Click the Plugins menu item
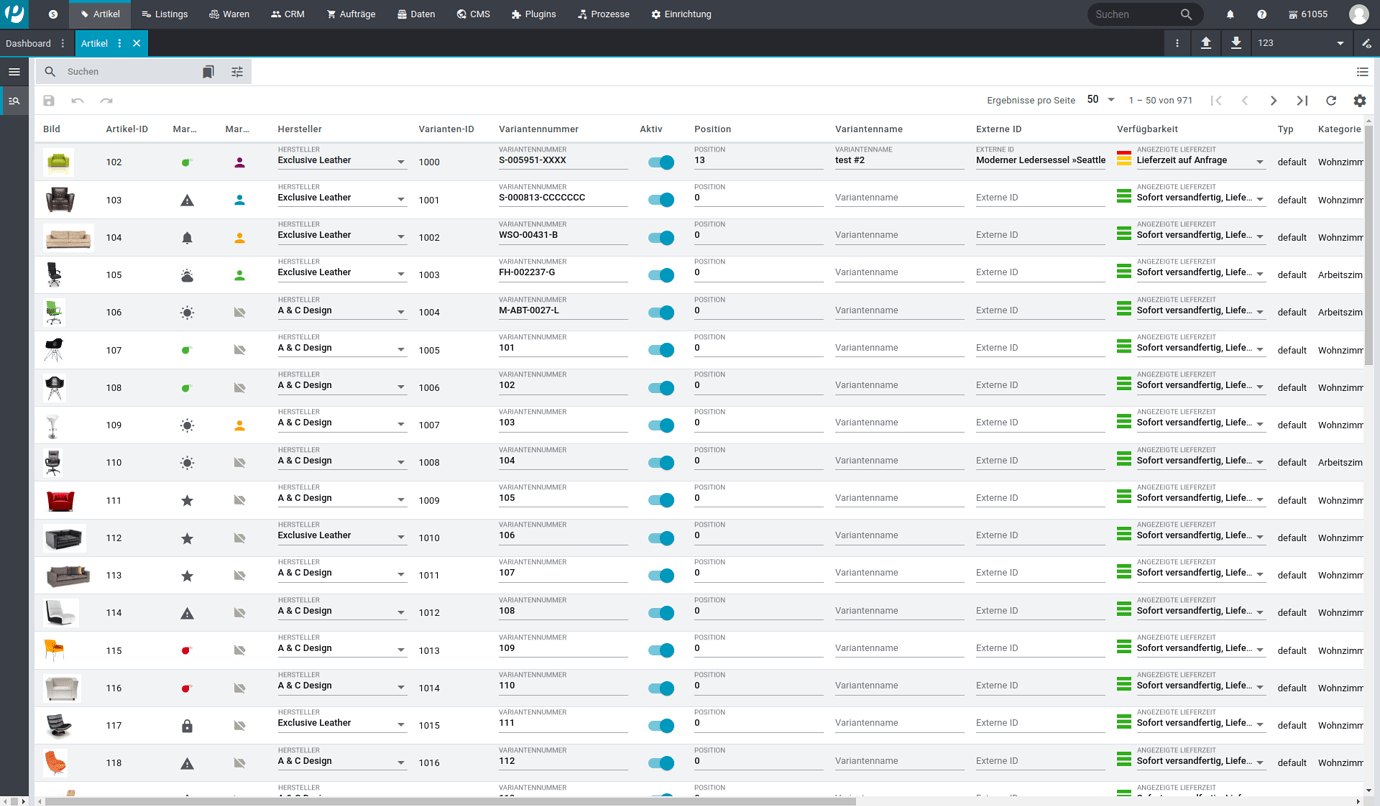Viewport: 1380px width, 806px height. click(x=533, y=15)
